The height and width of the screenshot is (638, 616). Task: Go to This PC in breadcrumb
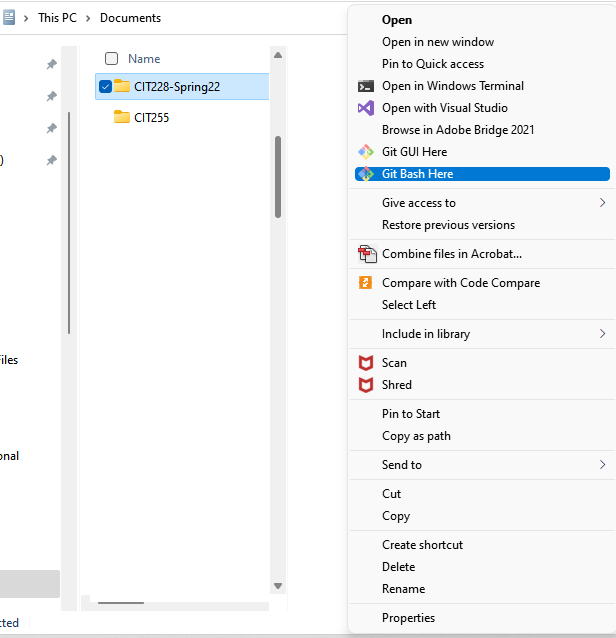[57, 18]
